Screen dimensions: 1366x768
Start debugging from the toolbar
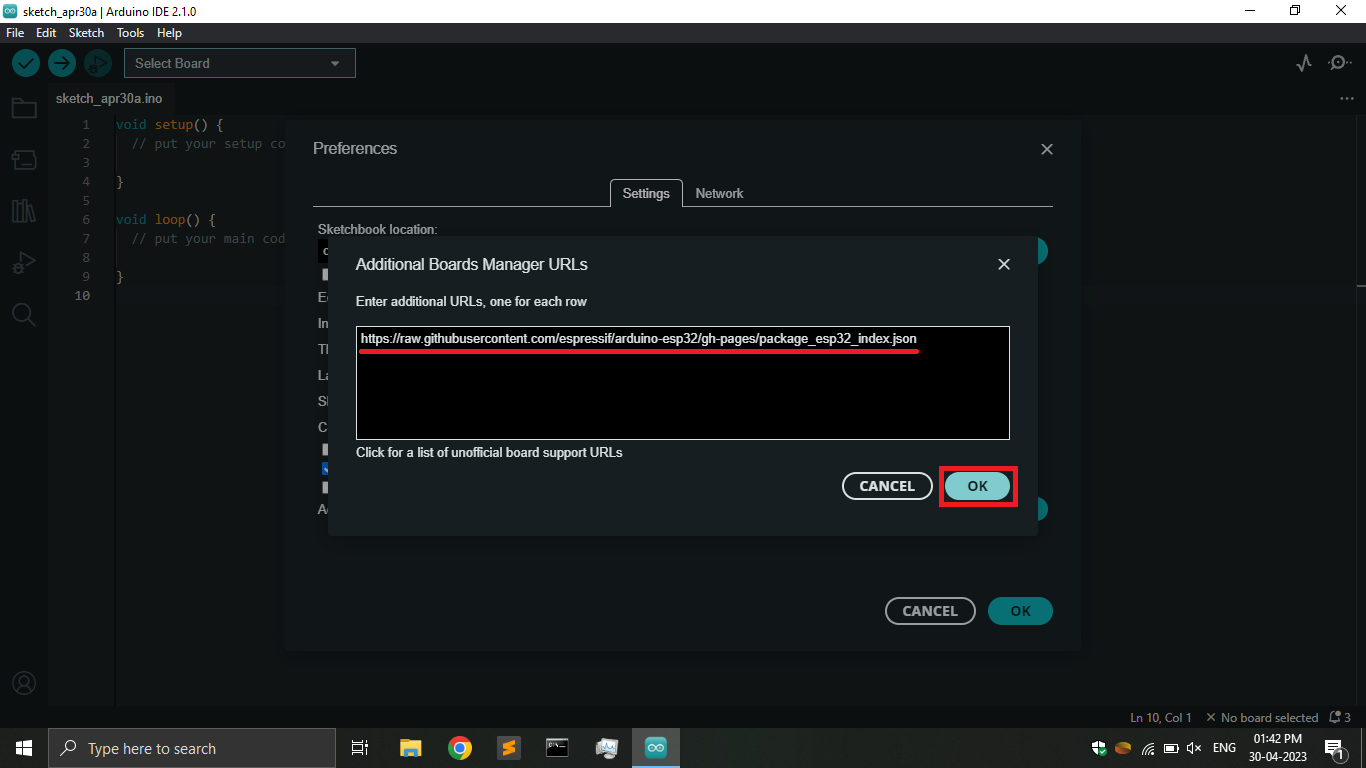(97, 62)
